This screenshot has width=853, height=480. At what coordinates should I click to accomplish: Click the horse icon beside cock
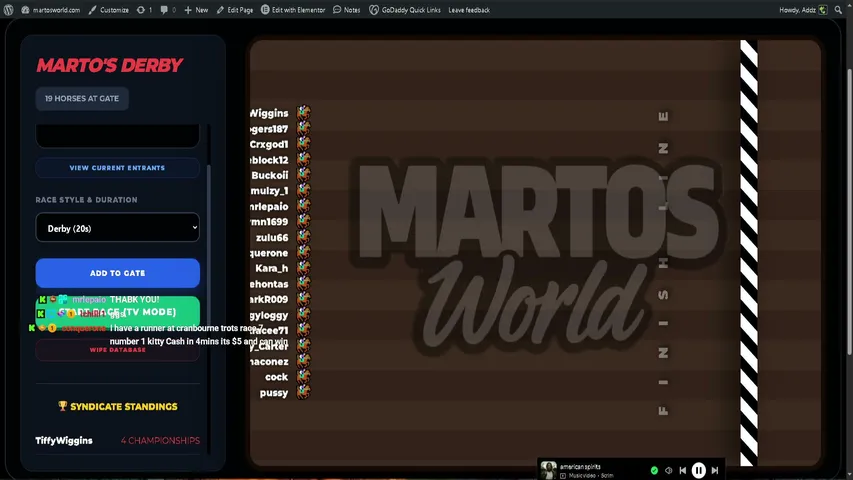tap(303, 376)
